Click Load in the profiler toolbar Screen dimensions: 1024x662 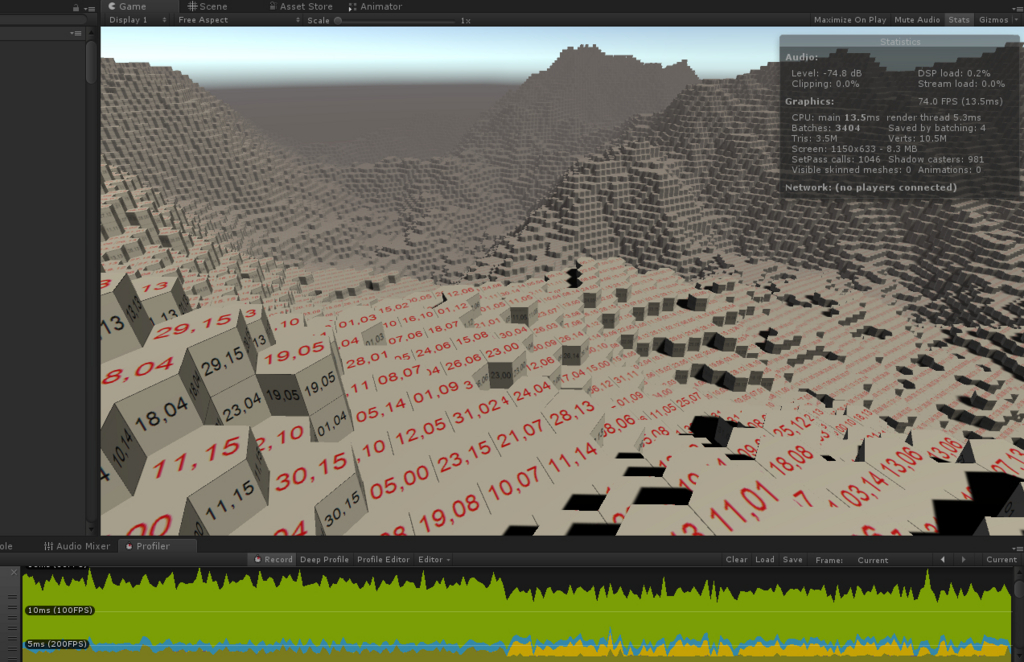click(x=765, y=560)
